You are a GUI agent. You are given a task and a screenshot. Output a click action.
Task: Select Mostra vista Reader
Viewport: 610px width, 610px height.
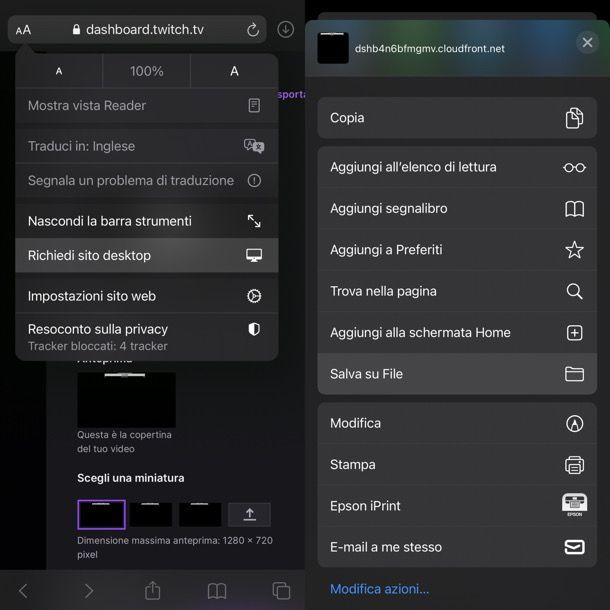click(x=147, y=105)
